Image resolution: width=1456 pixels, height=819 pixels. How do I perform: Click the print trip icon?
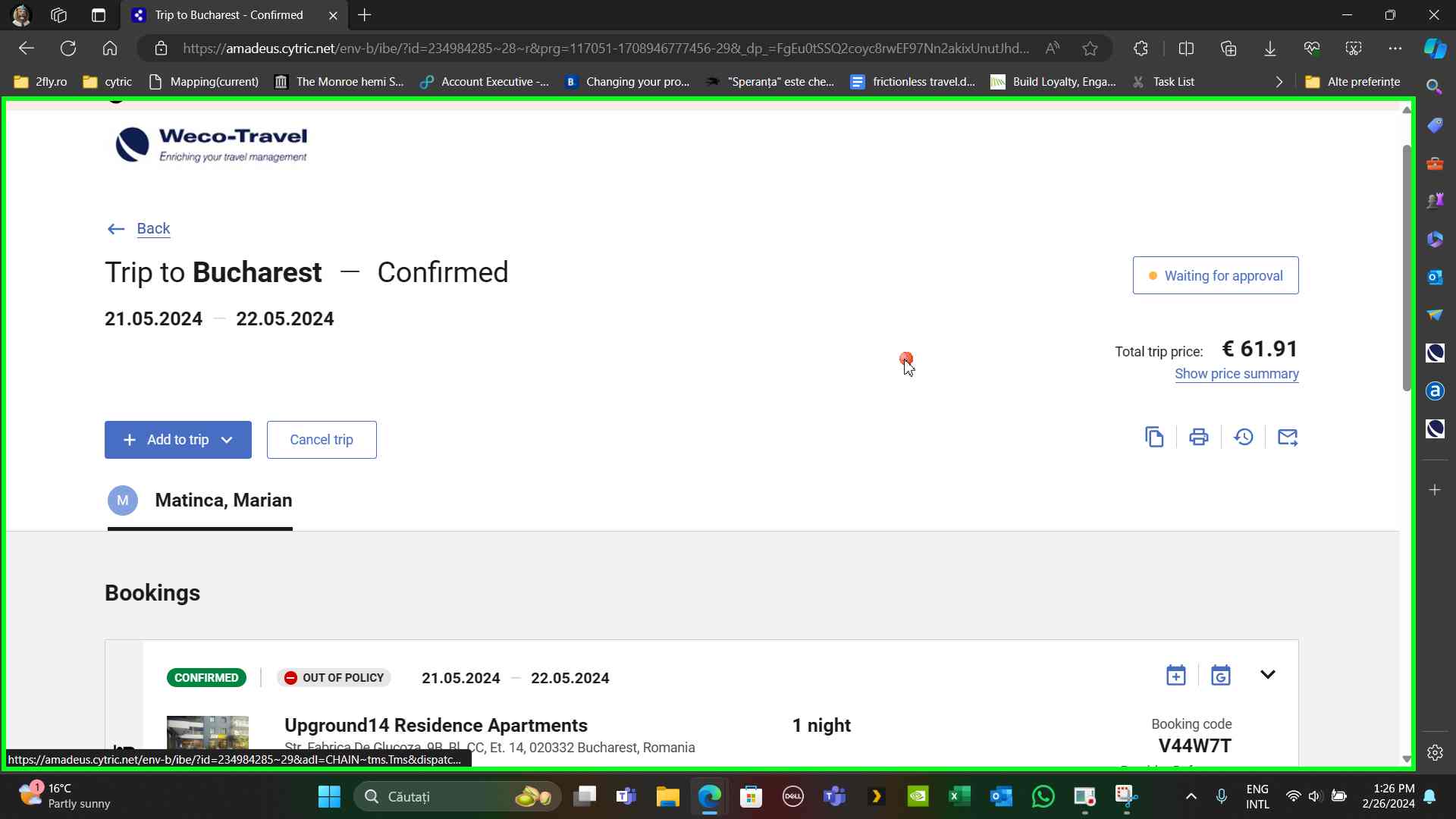(1199, 437)
